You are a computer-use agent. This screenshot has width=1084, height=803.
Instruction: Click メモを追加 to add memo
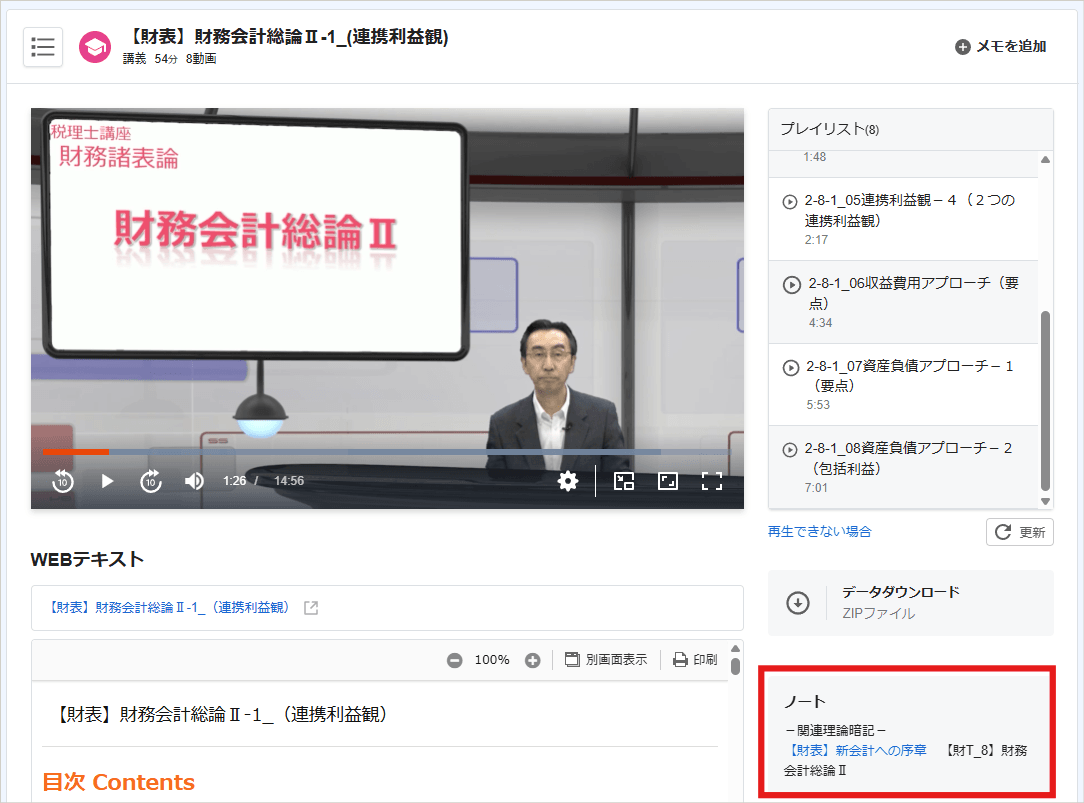tap(1000, 47)
